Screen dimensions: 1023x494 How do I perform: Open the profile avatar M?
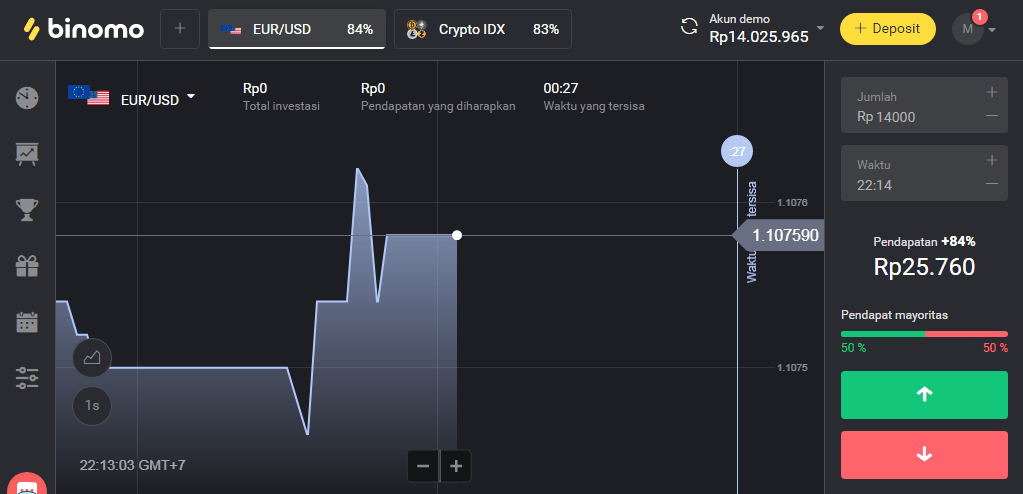[968, 29]
